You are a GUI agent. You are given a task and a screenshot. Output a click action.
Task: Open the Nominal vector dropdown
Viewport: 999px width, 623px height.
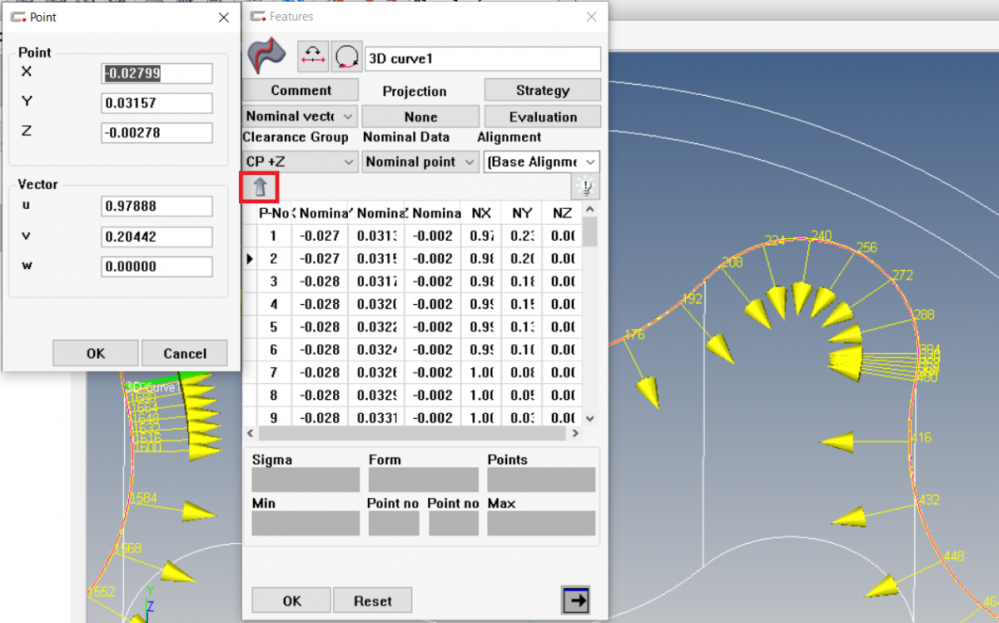pos(298,116)
